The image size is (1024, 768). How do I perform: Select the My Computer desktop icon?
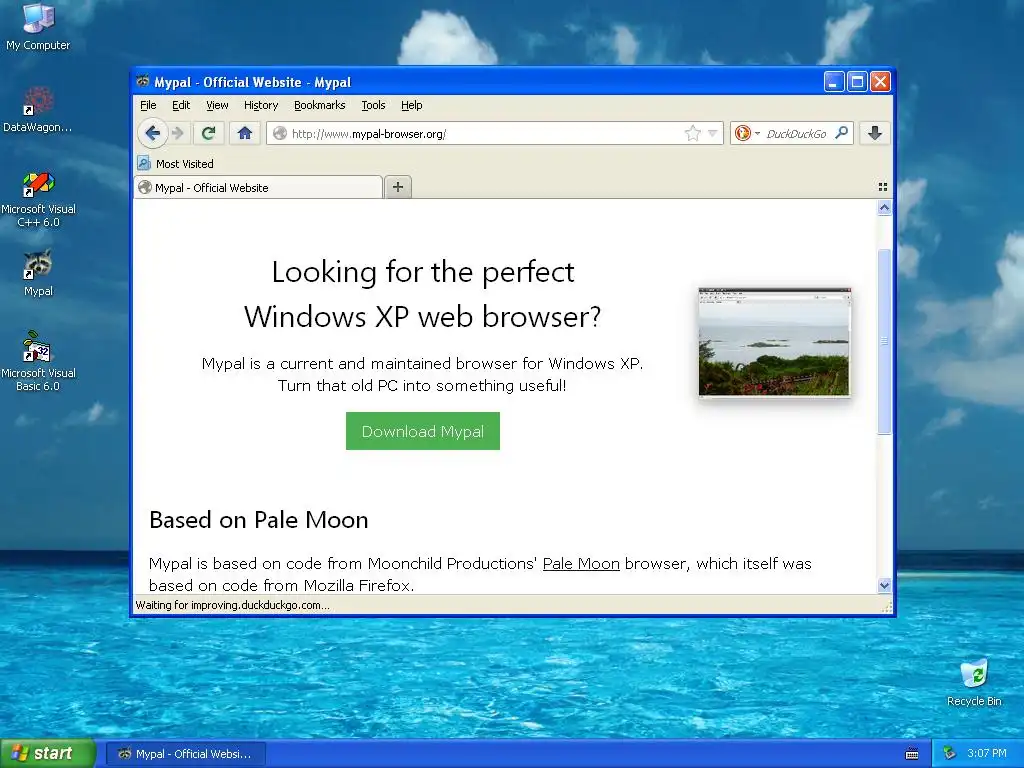pos(38,26)
